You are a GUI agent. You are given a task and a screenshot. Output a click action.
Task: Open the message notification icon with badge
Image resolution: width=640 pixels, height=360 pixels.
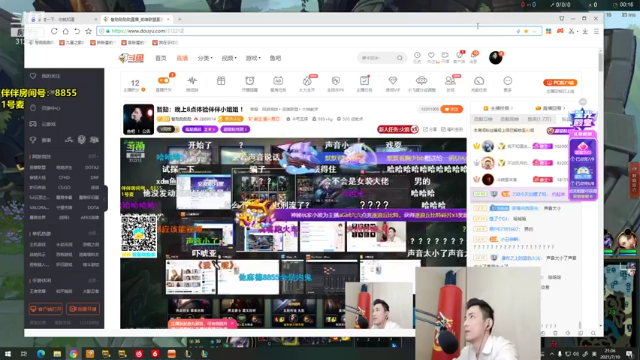click(x=473, y=56)
